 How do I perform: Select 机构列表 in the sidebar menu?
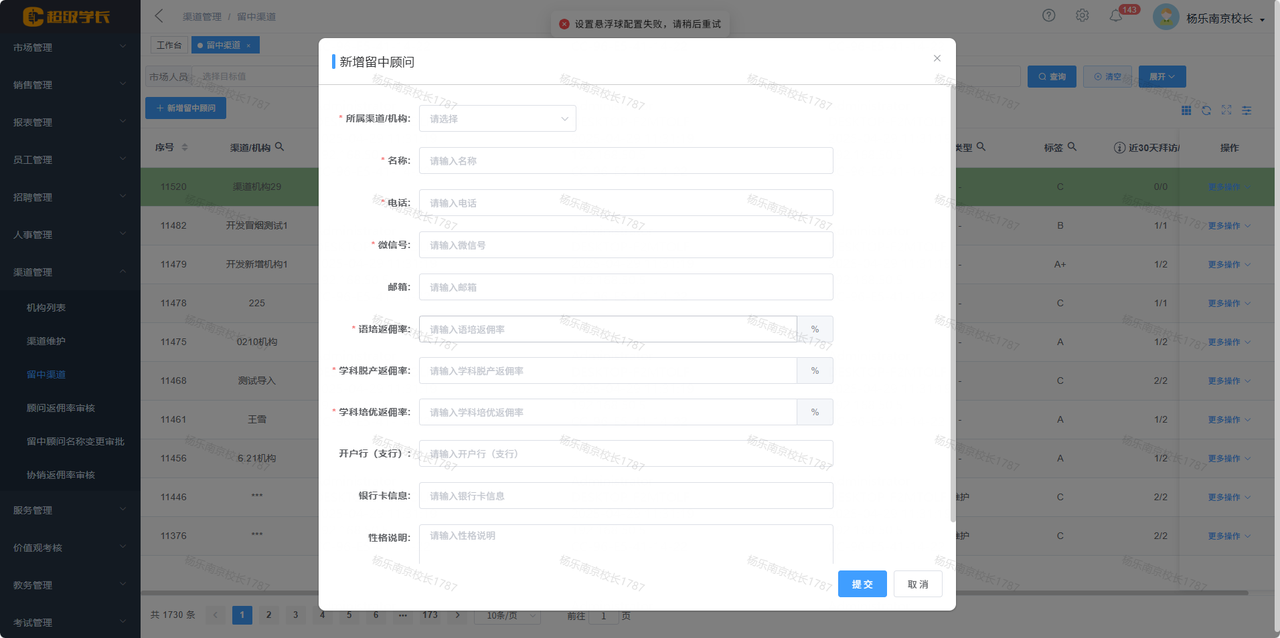click(46, 308)
